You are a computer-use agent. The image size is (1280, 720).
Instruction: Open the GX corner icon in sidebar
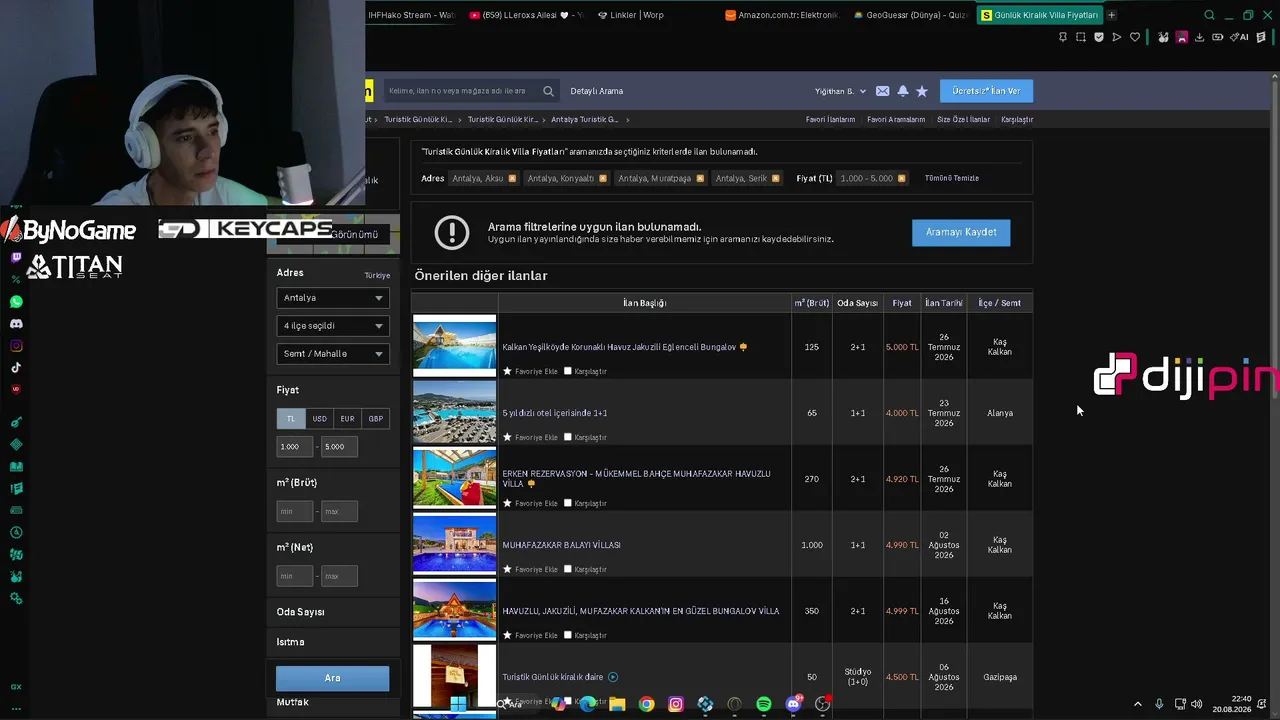click(x=16, y=687)
